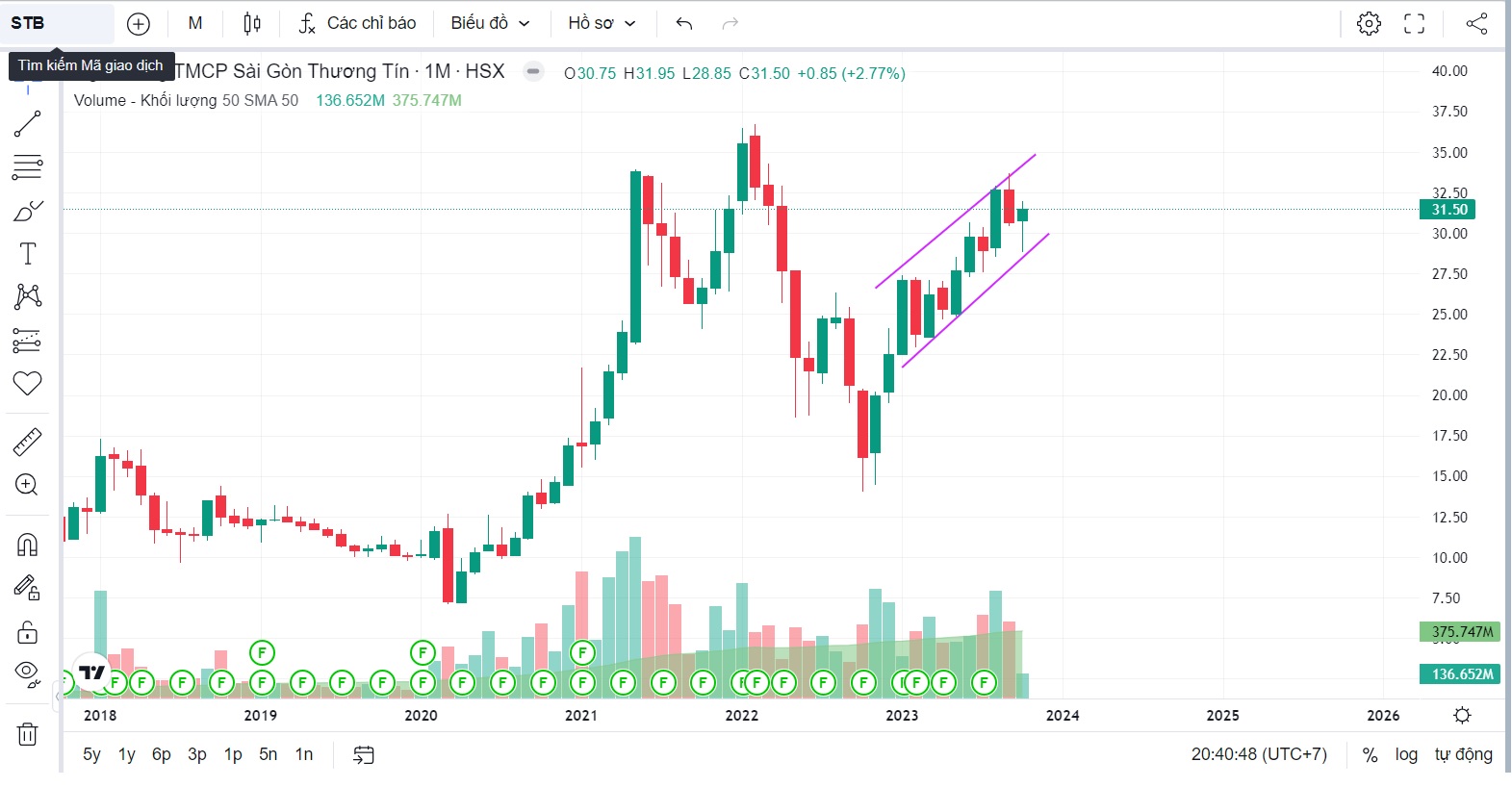Toggle stay in drawing mode
The width and height of the screenshot is (1512, 787).
pyautogui.click(x=27, y=588)
